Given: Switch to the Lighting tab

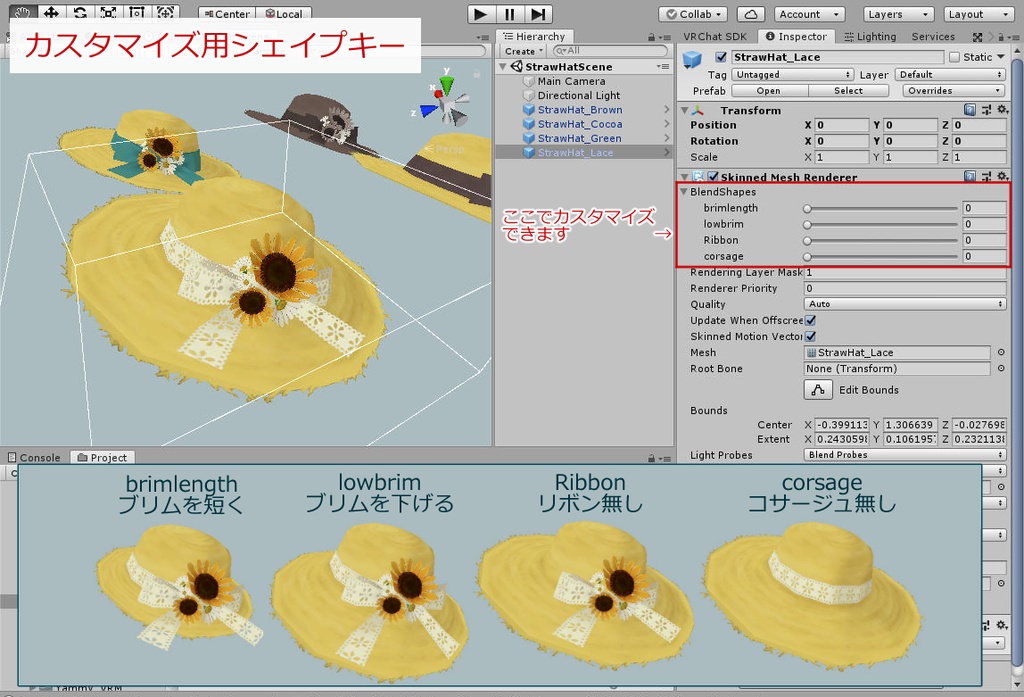Looking at the screenshot, I should point(870,37).
